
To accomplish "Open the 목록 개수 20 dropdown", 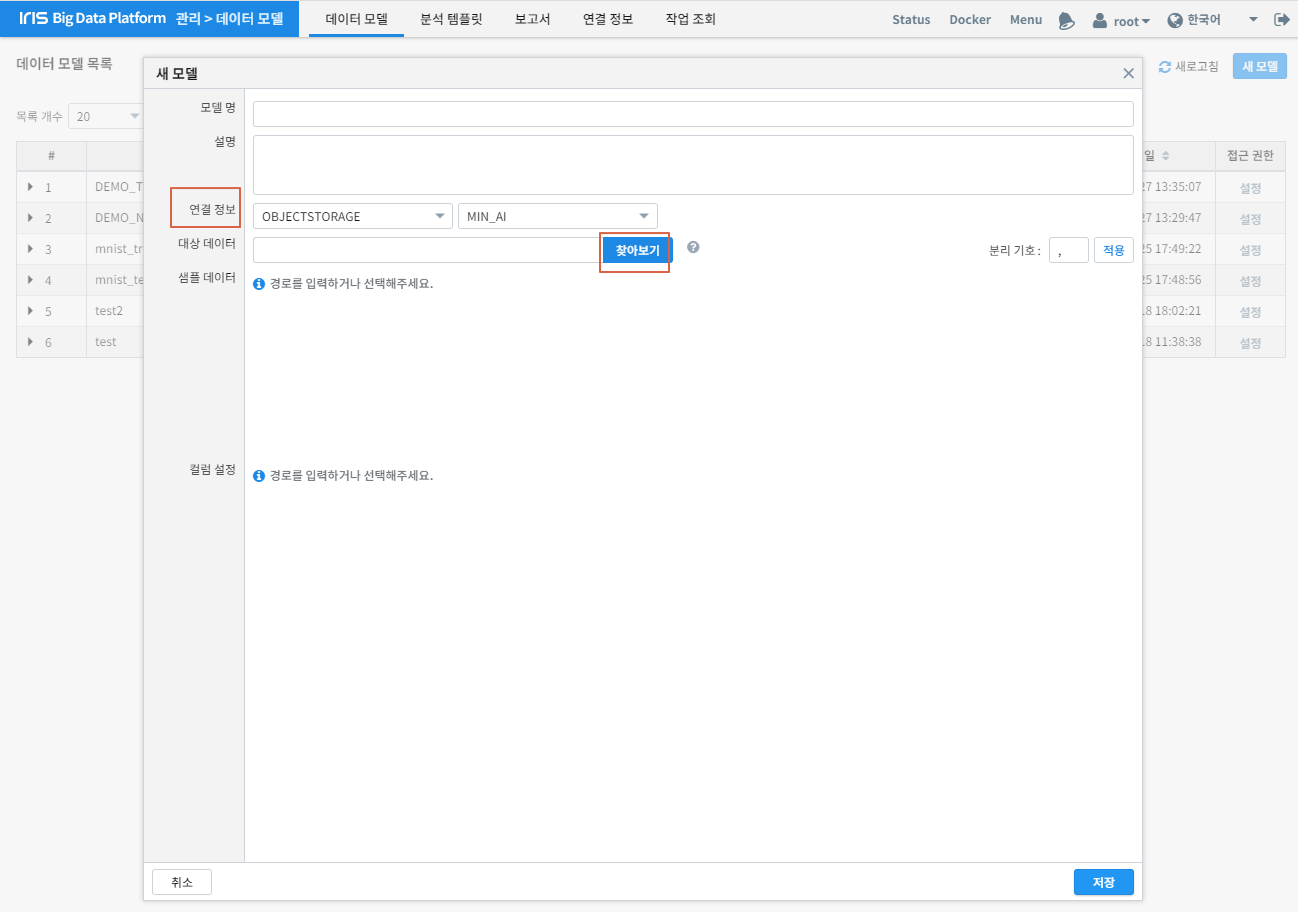I will [x=107, y=117].
